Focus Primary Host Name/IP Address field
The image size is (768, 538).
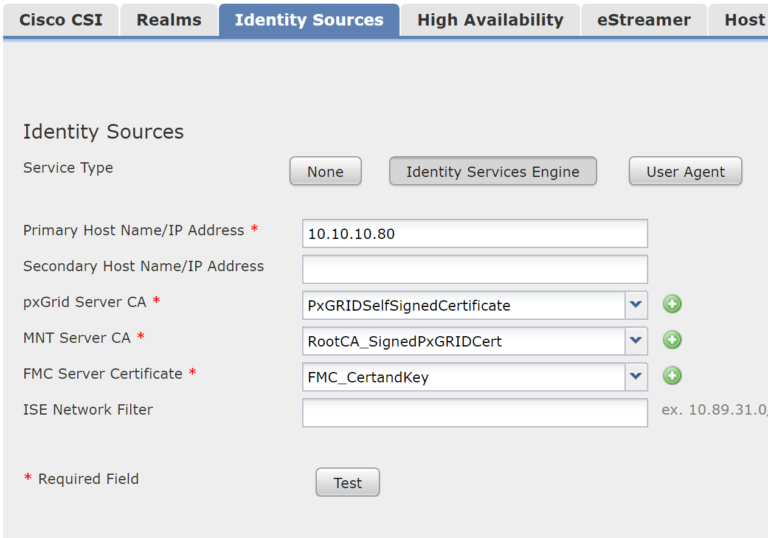[x=475, y=233]
